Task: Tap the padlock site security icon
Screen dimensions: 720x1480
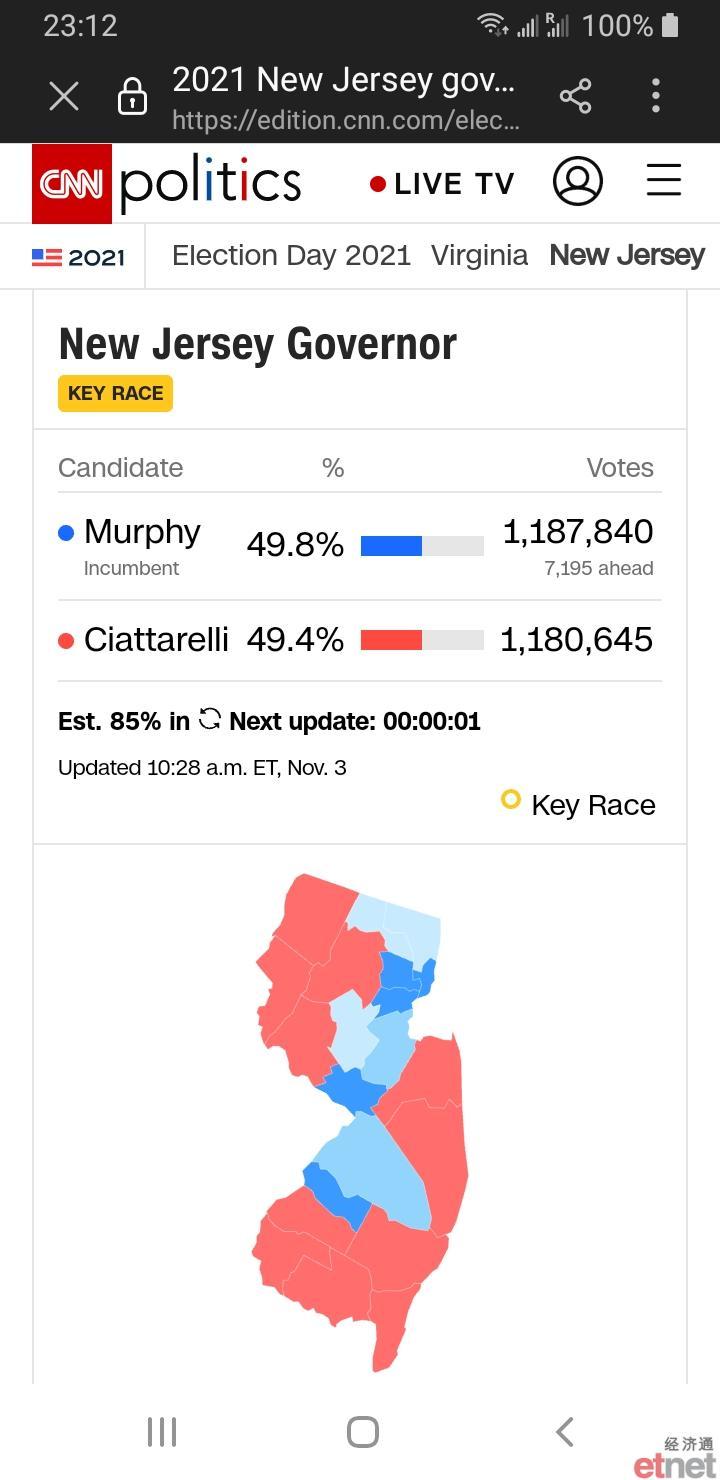Action: pos(132,96)
